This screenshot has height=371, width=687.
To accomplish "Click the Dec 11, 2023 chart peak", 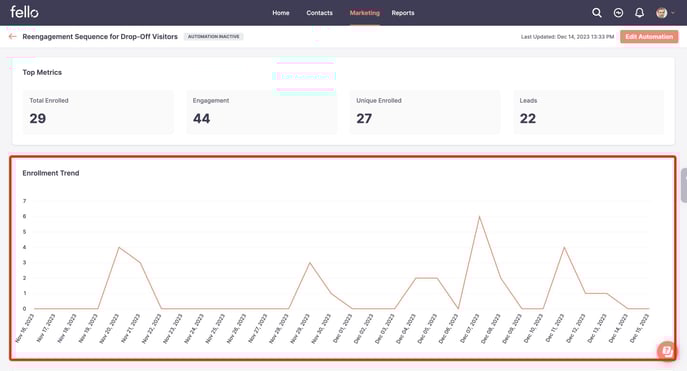I will click(564, 247).
